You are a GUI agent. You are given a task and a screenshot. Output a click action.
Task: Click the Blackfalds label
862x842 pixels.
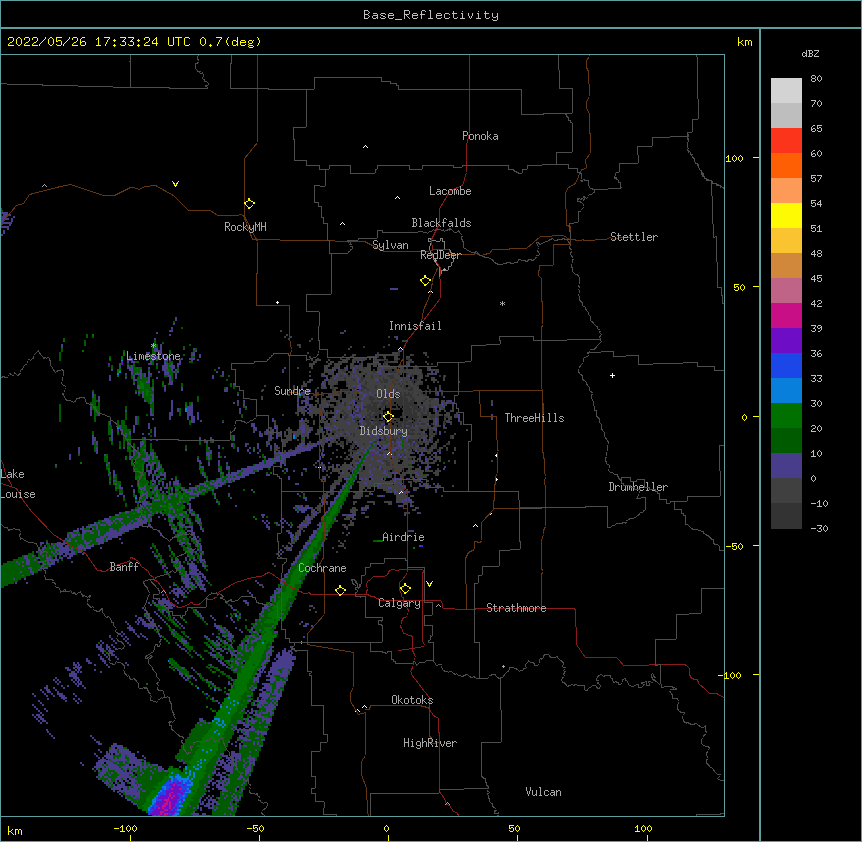click(441, 223)
